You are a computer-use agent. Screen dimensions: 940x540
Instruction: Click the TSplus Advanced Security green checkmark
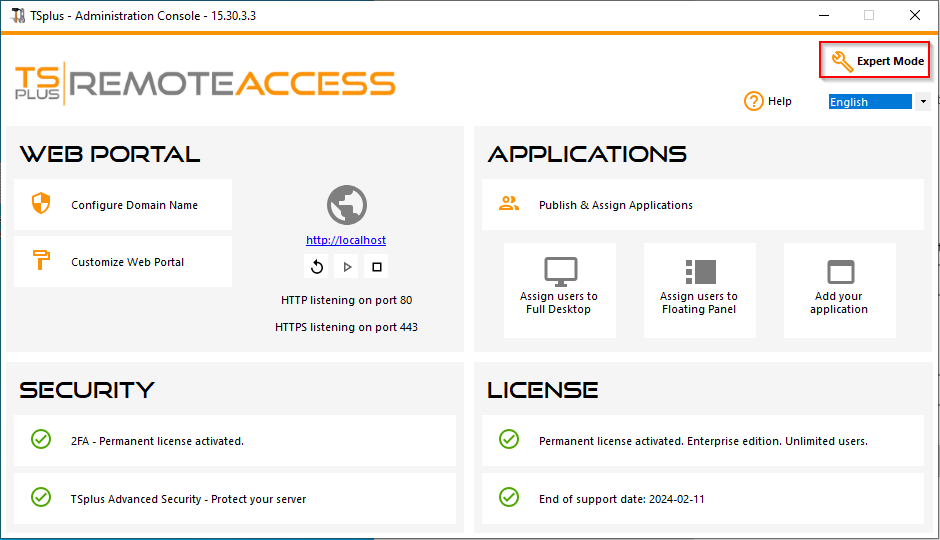(x=41, y=497)
